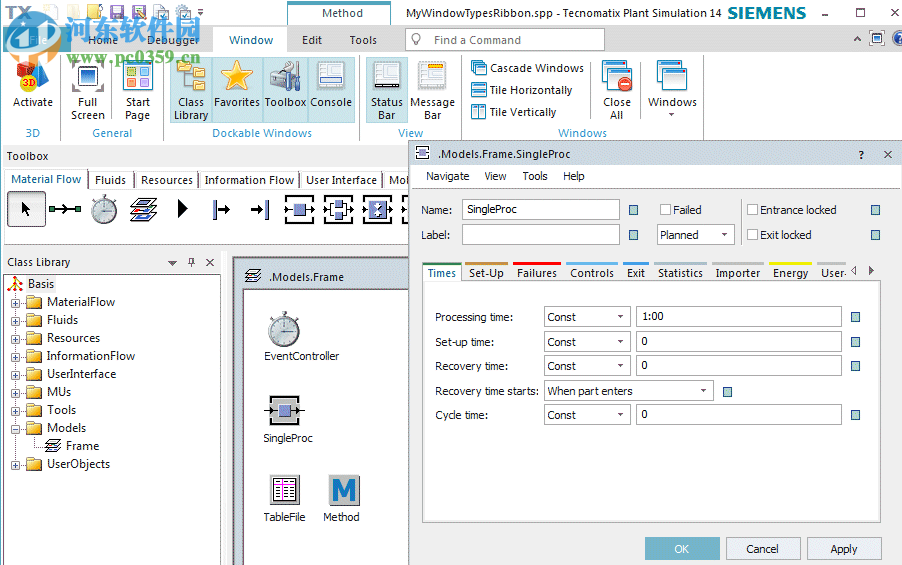Select the Connector tool in Toolbox
Viewport: 902px width, 565px height.
pyautogui.click(x=64, y=209)
